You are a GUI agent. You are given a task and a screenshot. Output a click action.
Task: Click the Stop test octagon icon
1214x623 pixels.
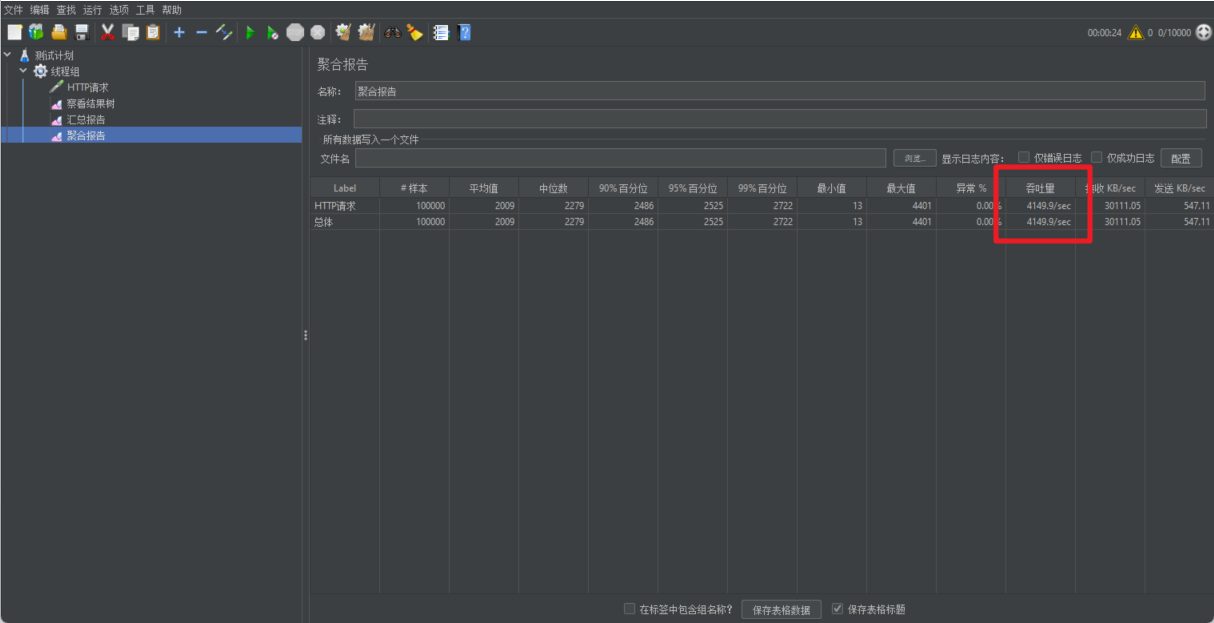pyautogui.click(x=295, y=32)
